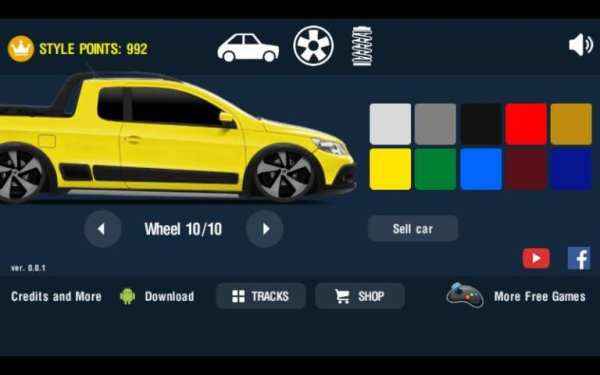Click the green Android download icon

(x=127, y=296)
